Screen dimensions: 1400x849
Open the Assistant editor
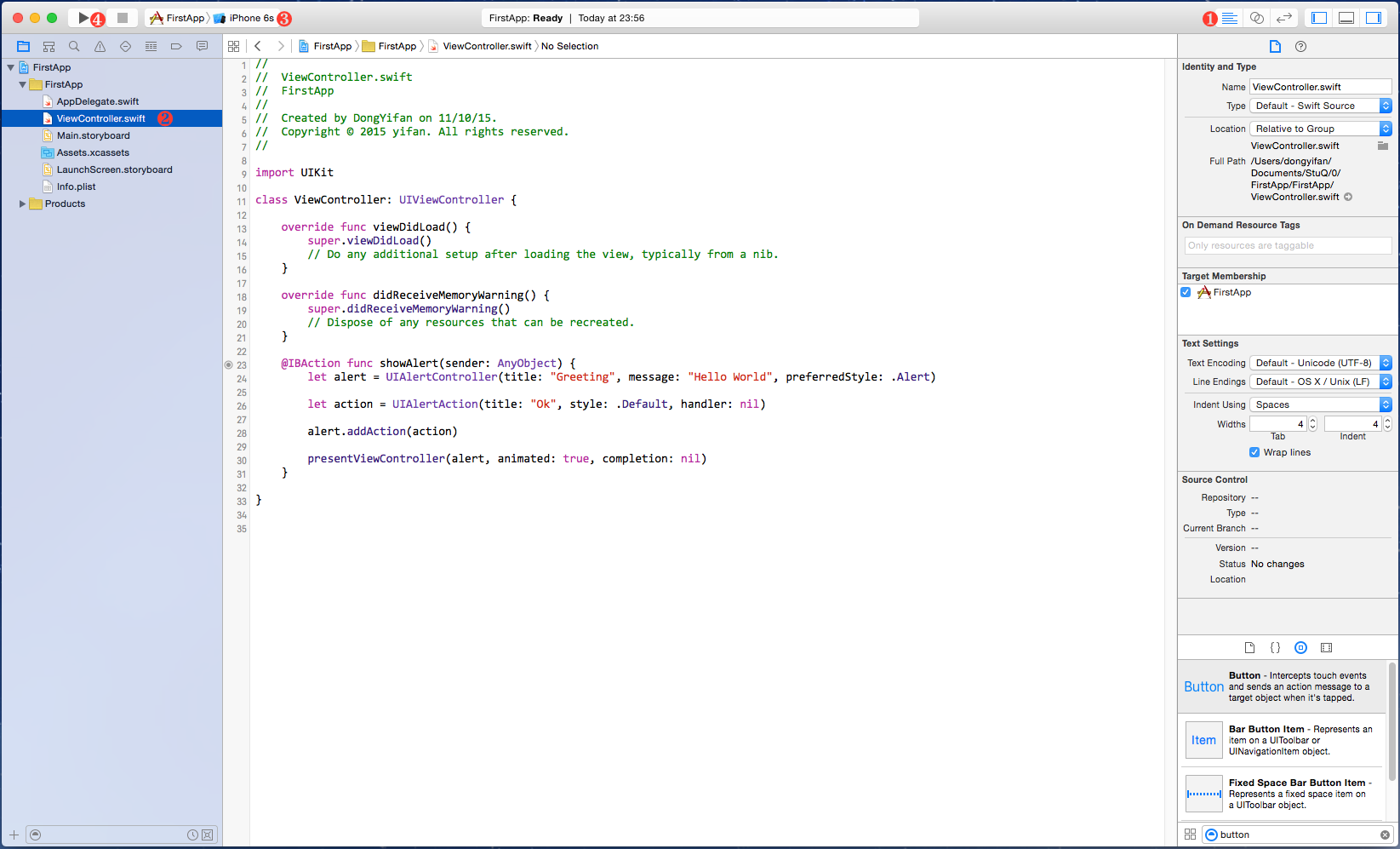click(1256, 18)
